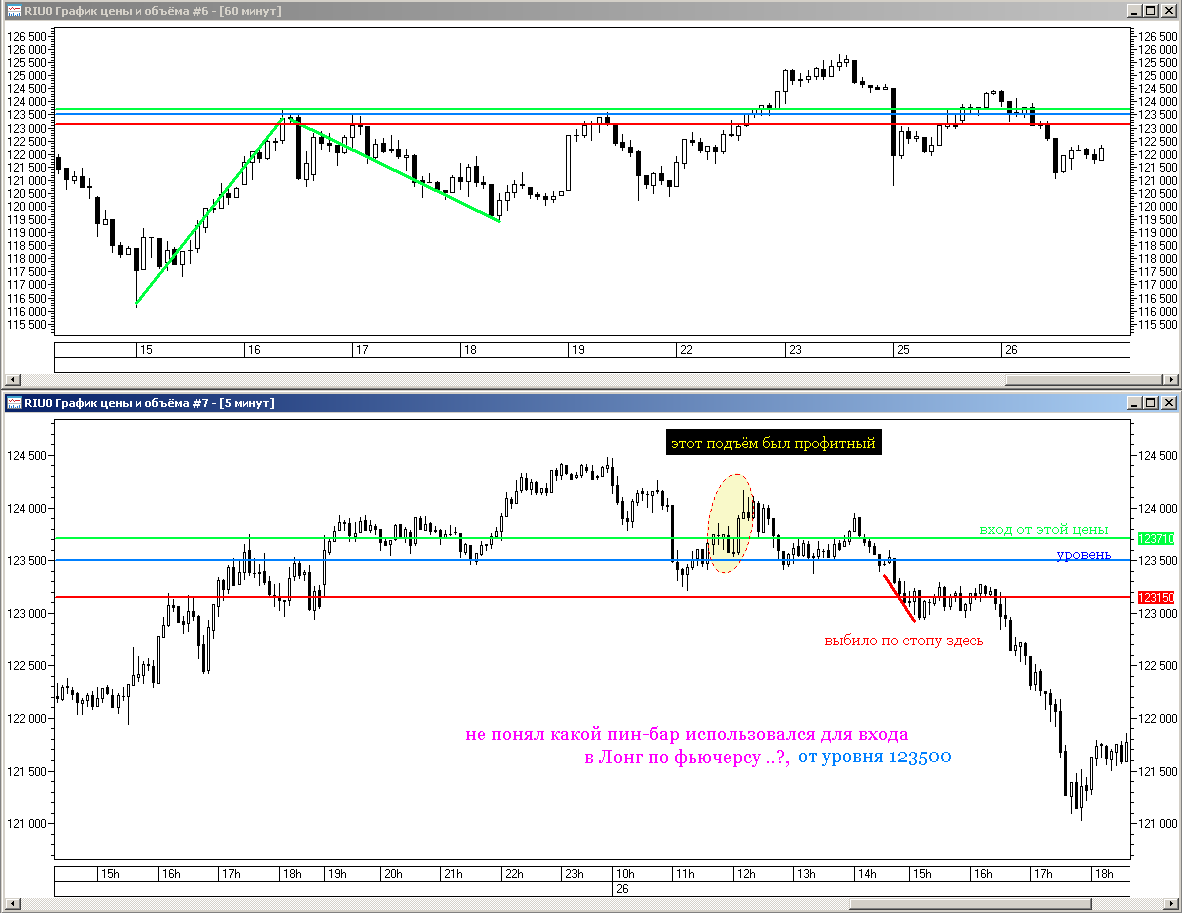1182x913 pixels.
Task: Select the magenta 'не понял какой пин-бар' text
Action: click(x=687, y=734)
